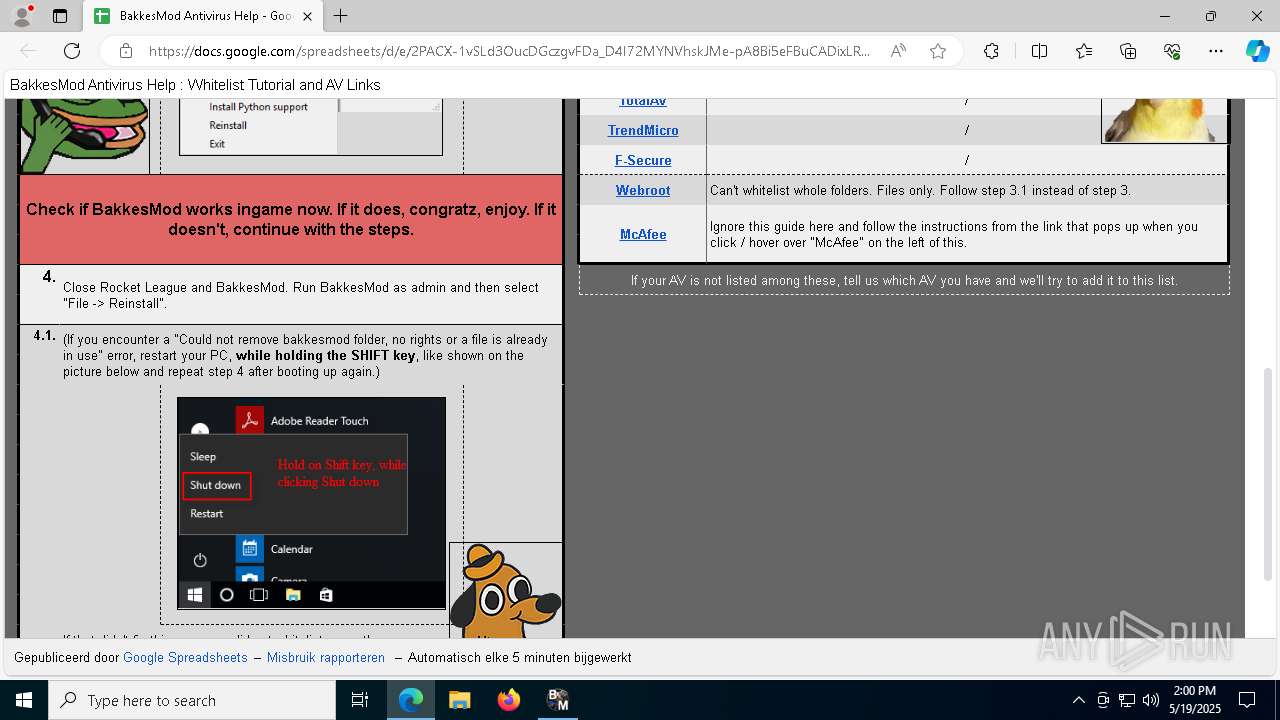
Task: Click the taskbar search box
Action: coord(192,700)
